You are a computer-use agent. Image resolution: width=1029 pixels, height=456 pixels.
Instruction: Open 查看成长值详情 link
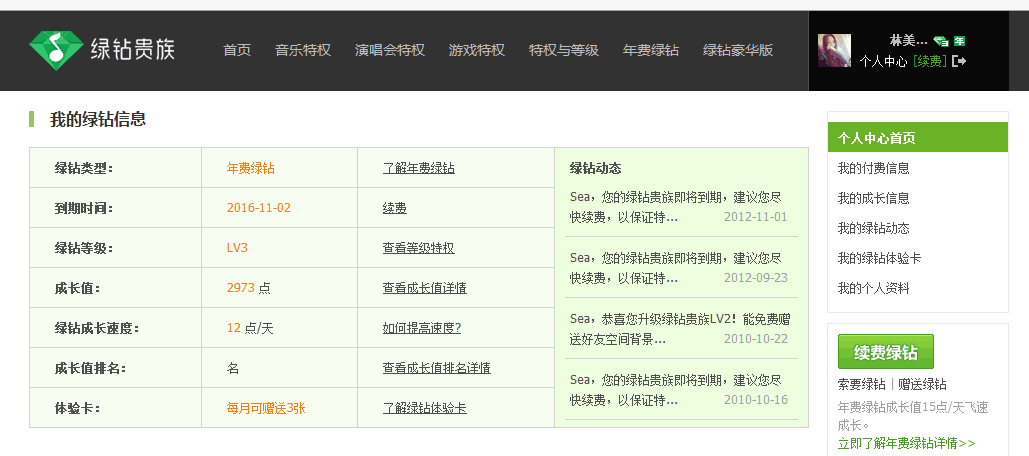tap(425, 288)
